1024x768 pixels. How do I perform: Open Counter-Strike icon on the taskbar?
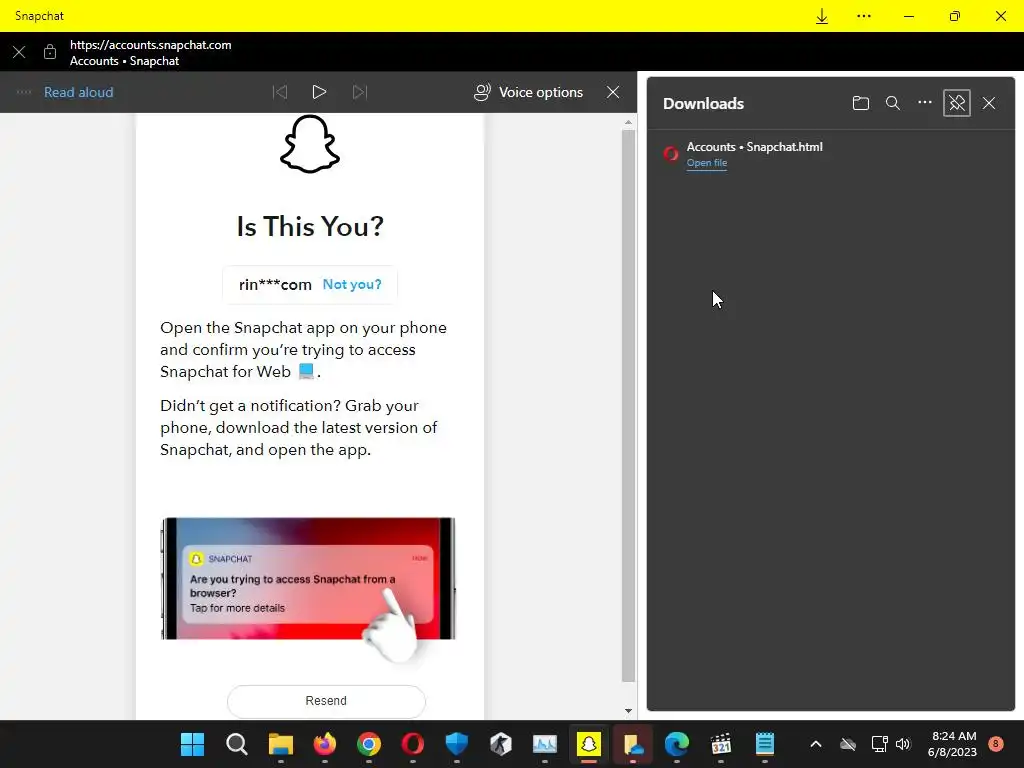pyautogui.click(x=501, y=744)
